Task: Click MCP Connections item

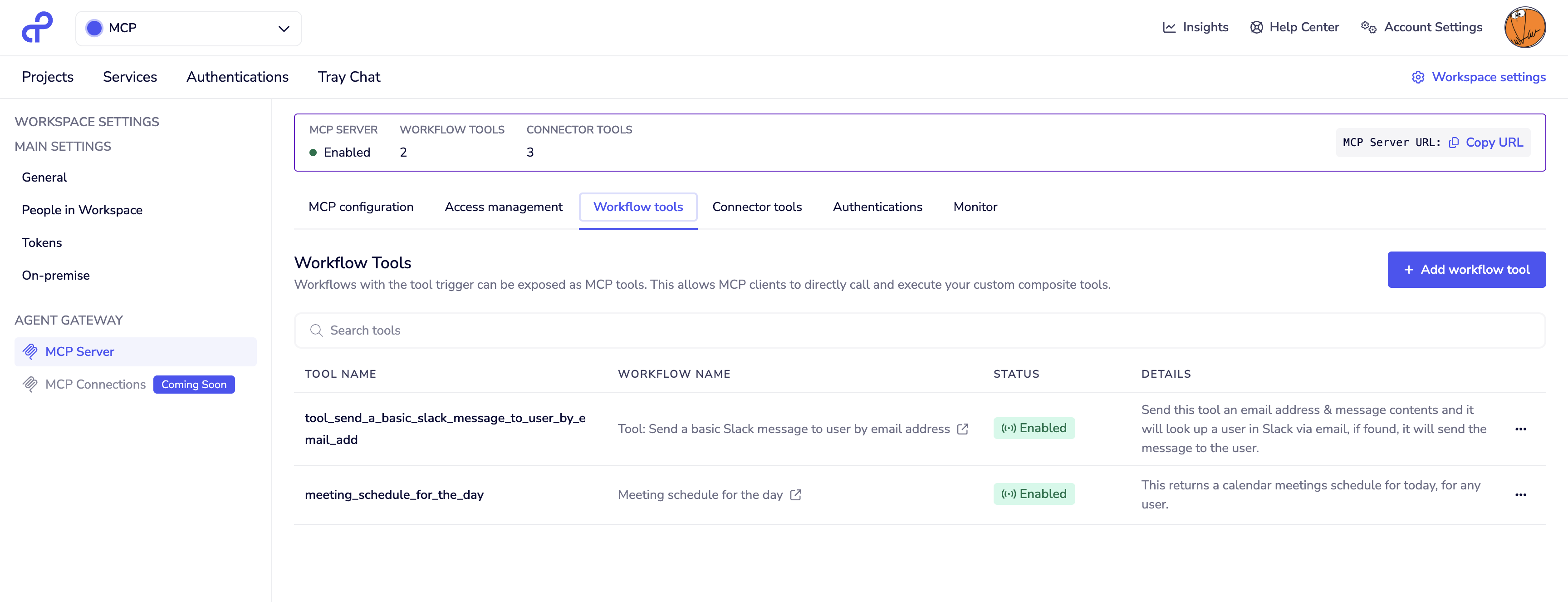Action: [x=96, y=385]
